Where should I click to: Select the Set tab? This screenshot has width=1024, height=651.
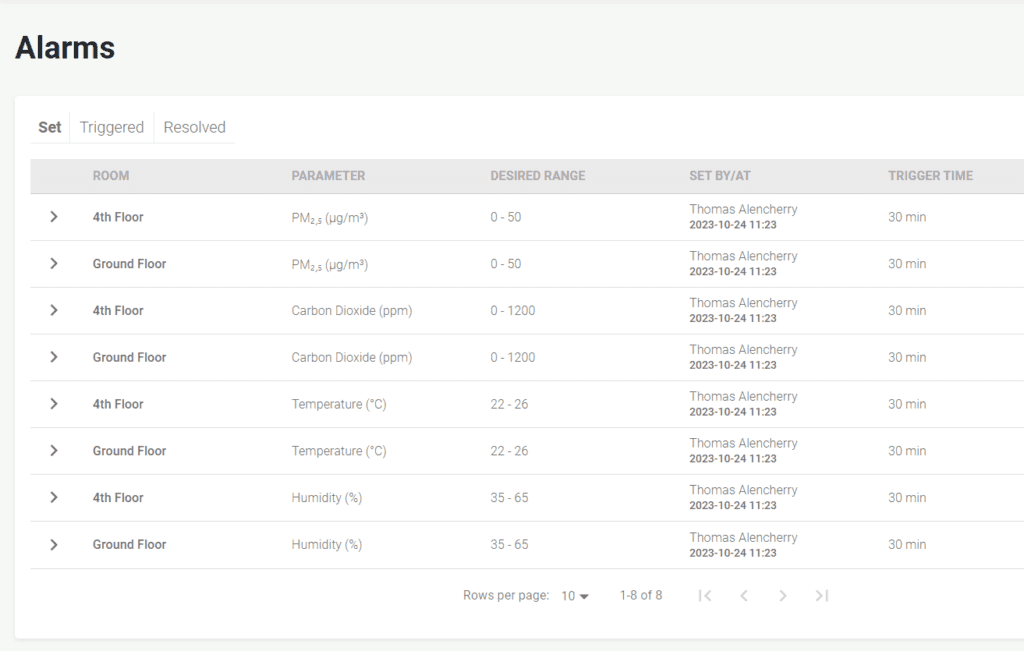click(50, 127)
